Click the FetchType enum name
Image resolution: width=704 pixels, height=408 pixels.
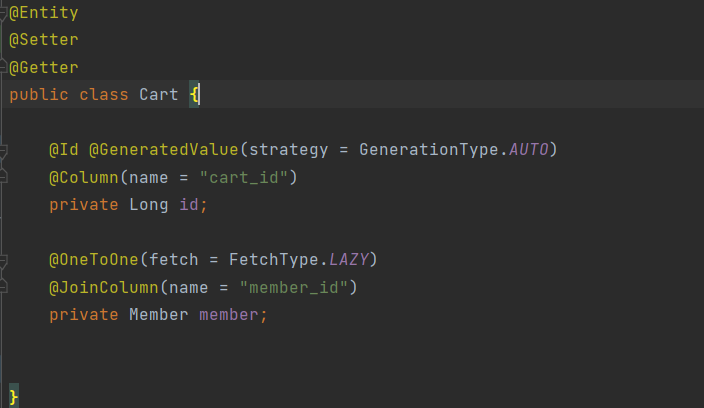pos(273,260)
